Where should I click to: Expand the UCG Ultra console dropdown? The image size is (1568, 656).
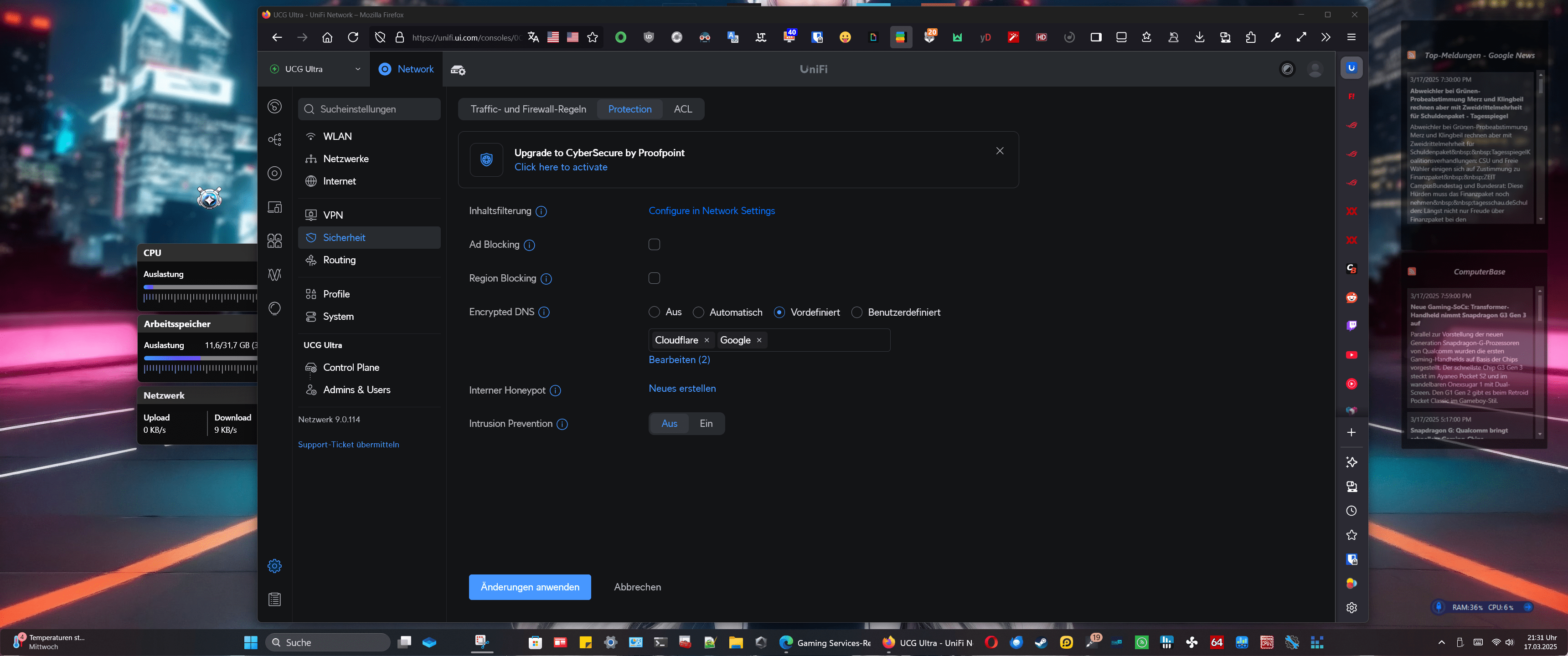pos(357,69)
